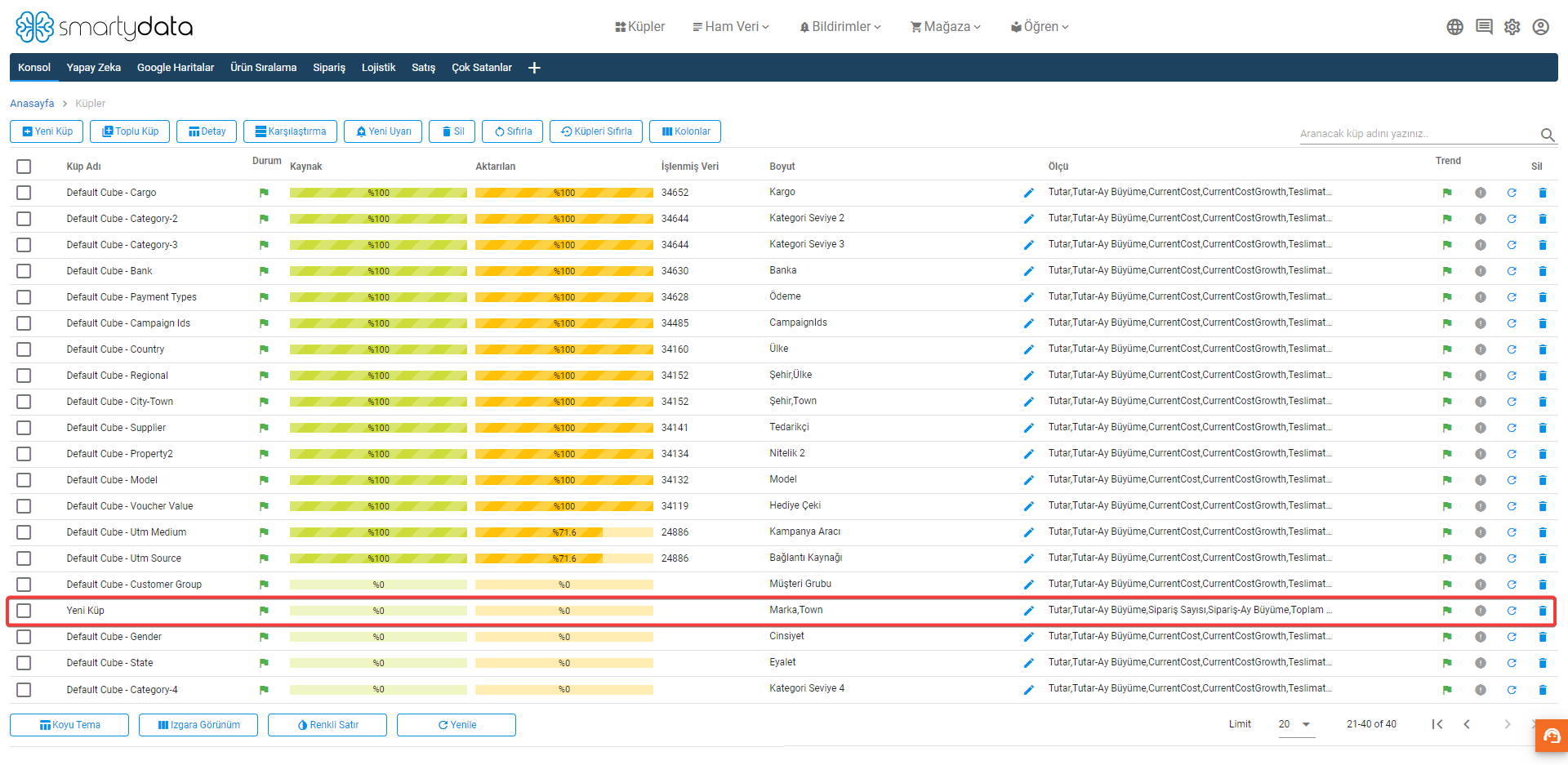Click Aktarılan %0 bar for Yeni Küp
This screenshot has width=1568, height=765.
(564, 611)
